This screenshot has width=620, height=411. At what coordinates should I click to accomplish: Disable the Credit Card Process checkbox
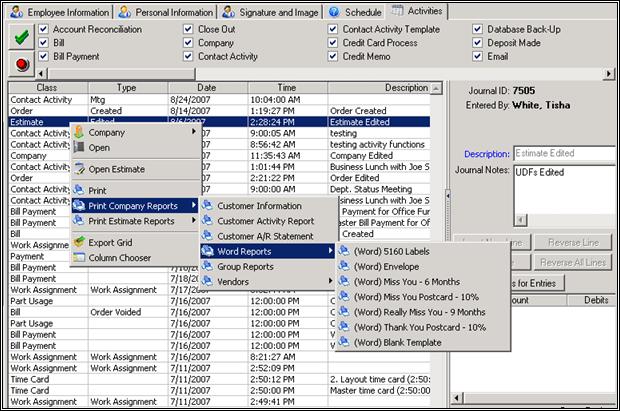tap(333, 43)
